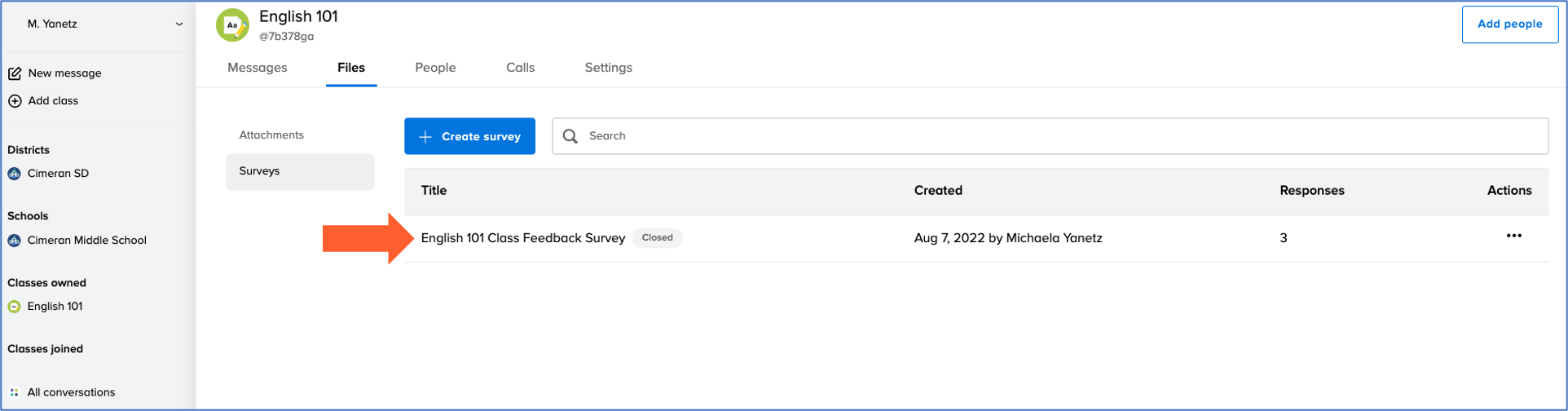Open the three-dot actions menu for survey
Viewport: 1568px width, 411px height.
coord(1513,236)
